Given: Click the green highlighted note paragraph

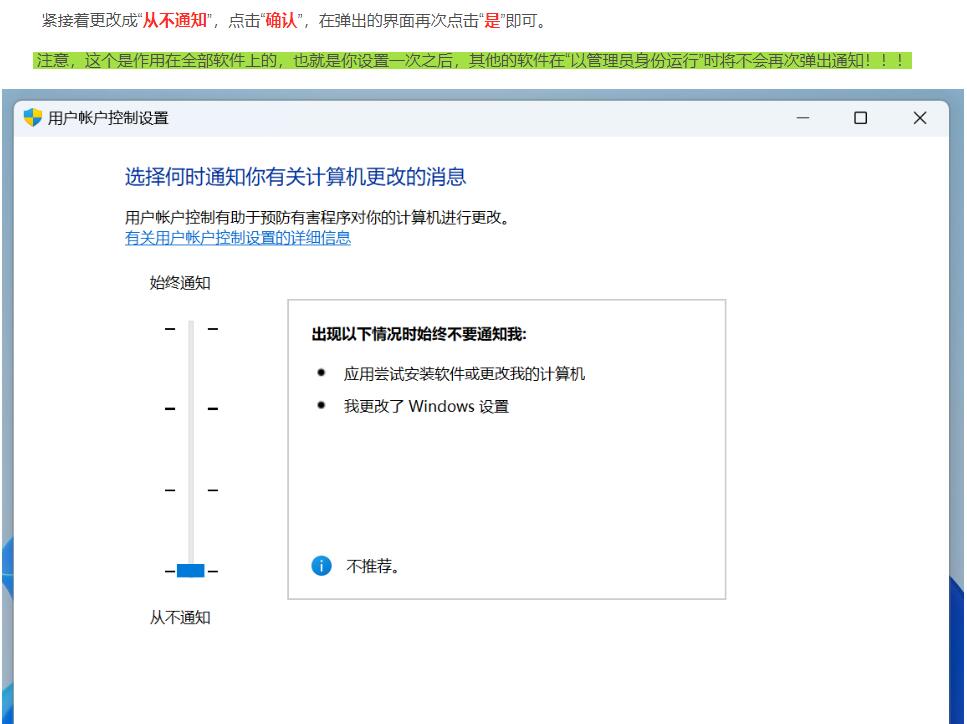Looking at the screenshot, I should point(473,62).
